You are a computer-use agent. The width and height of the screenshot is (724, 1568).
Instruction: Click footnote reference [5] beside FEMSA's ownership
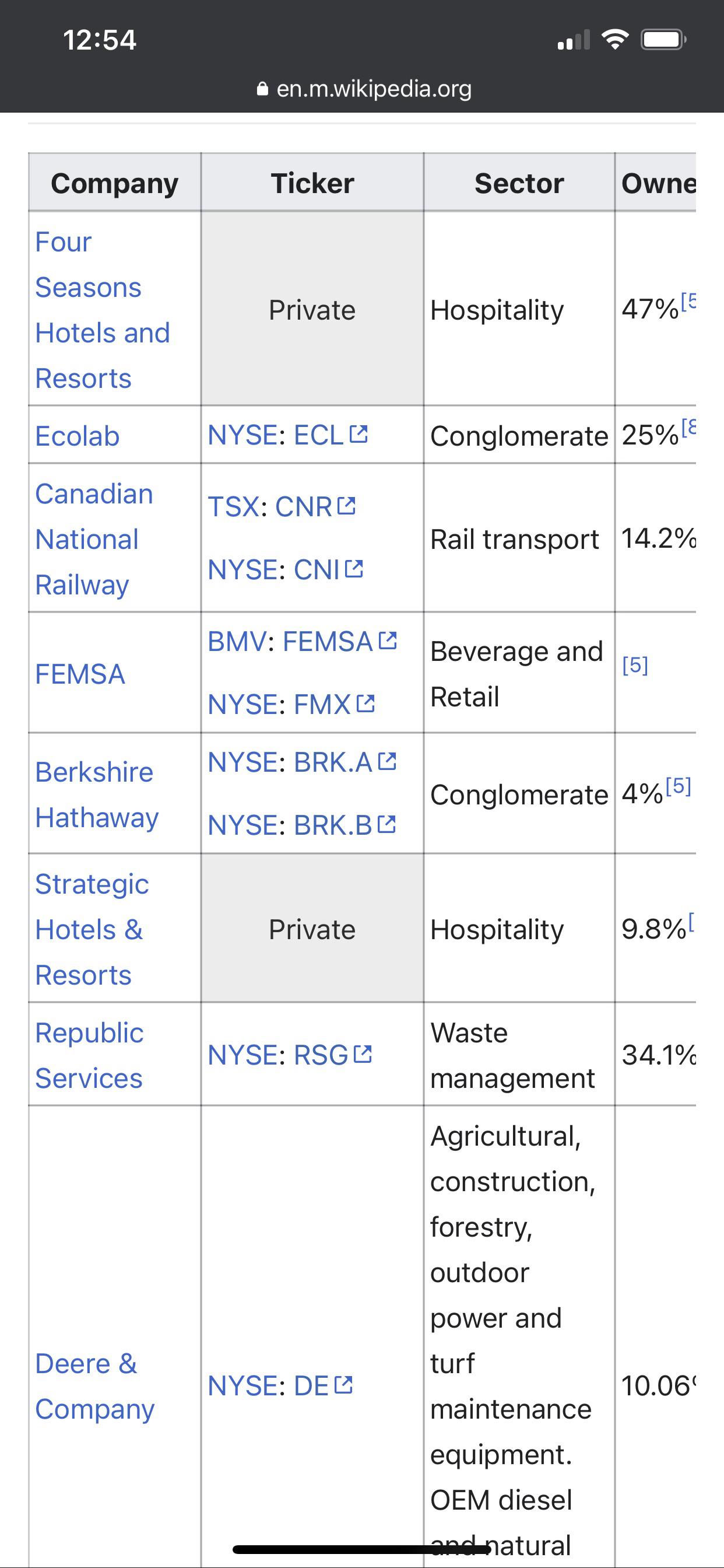click(635, 667)
